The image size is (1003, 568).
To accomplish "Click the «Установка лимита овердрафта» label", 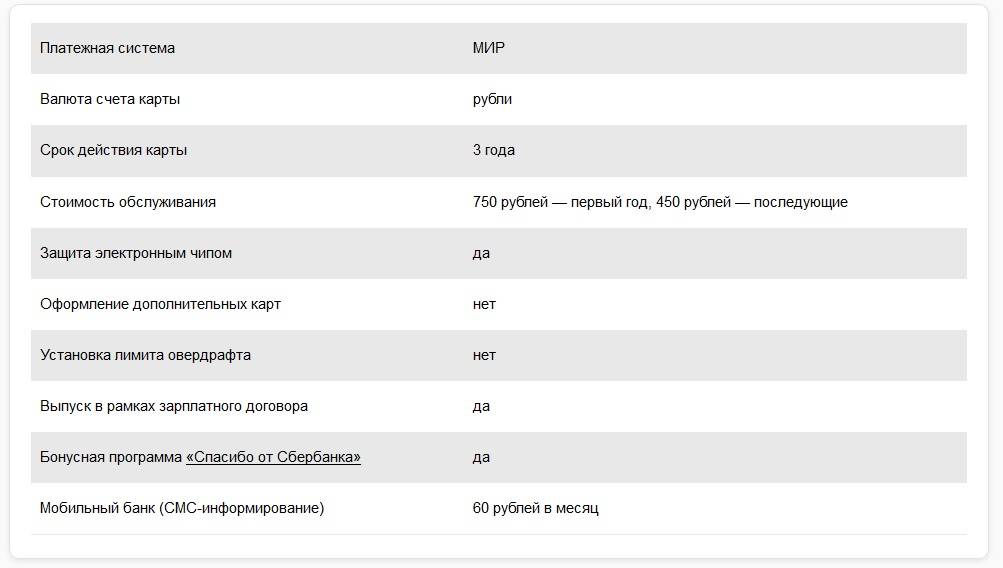I will 145,355.
